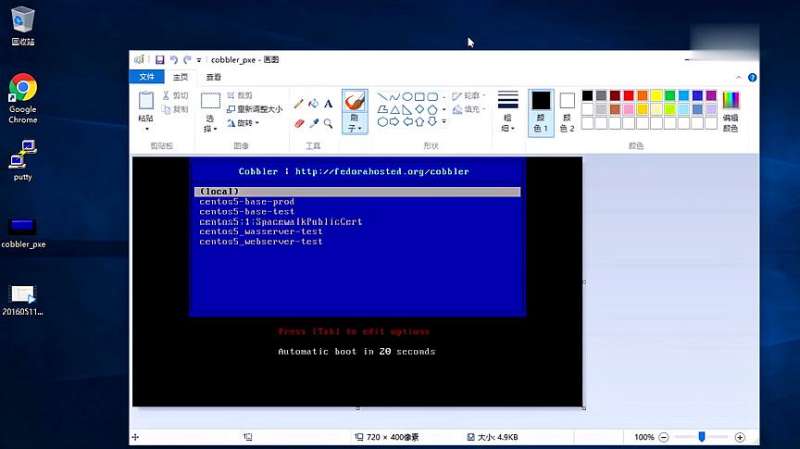
Task: Select the Magnifier tool
Action: coord(328,123)
